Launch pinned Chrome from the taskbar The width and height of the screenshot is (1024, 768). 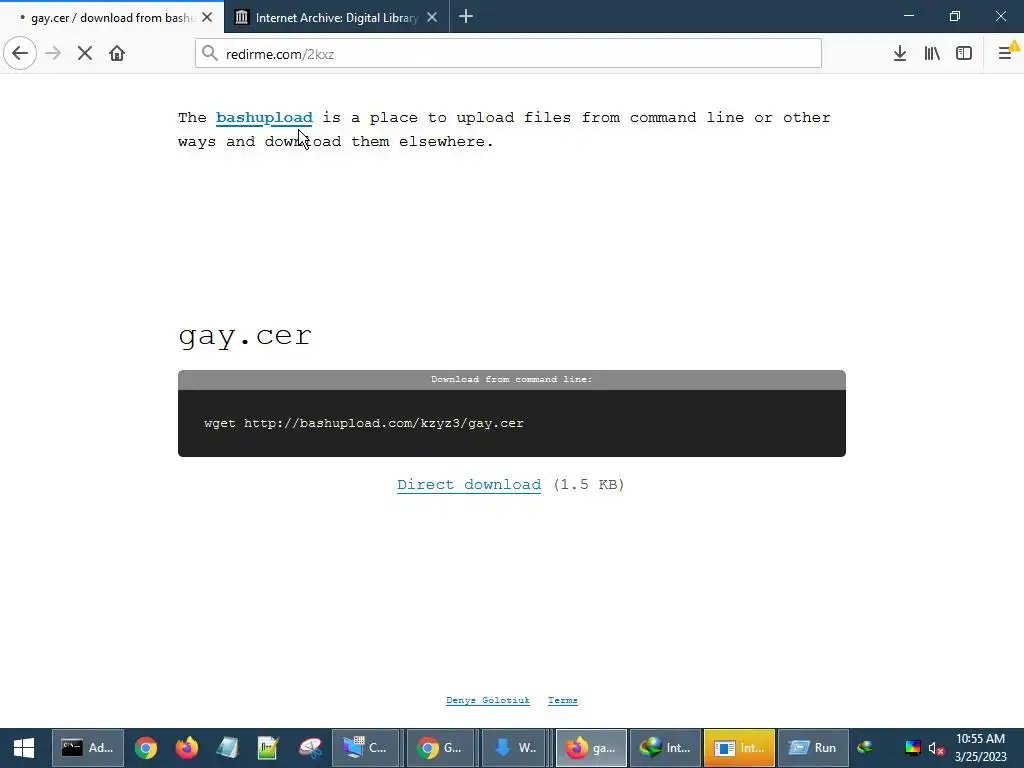point(146,748)
